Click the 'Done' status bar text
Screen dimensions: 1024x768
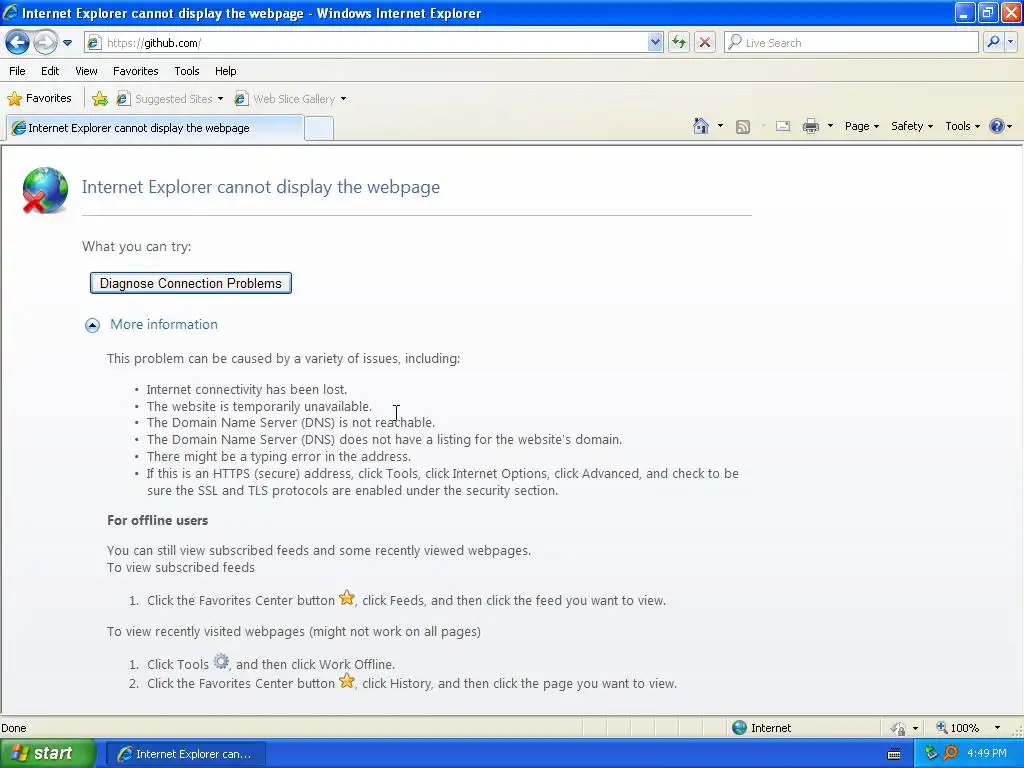pos(14,728)
